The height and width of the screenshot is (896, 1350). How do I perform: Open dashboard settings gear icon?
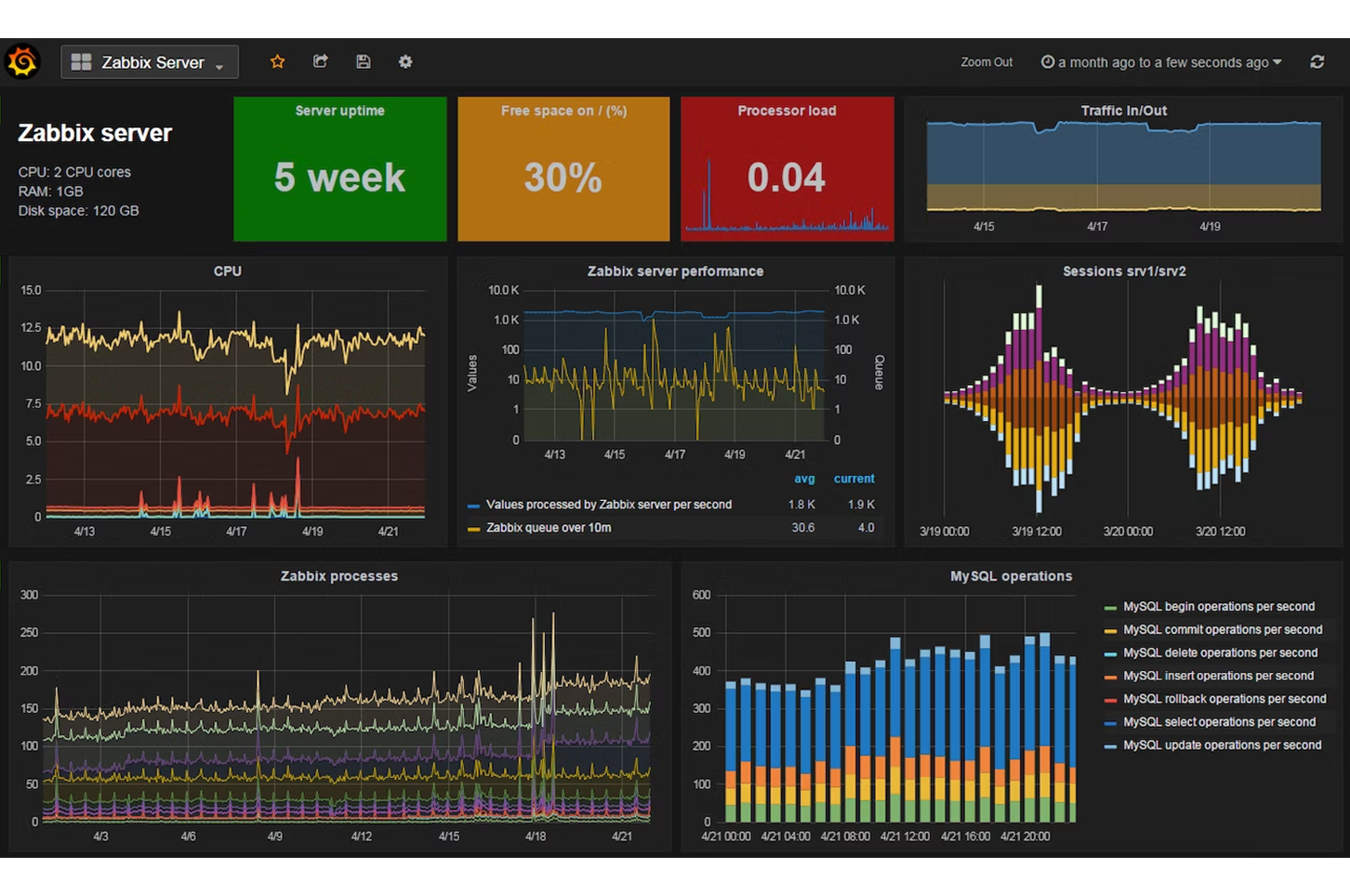pos(405,62)
